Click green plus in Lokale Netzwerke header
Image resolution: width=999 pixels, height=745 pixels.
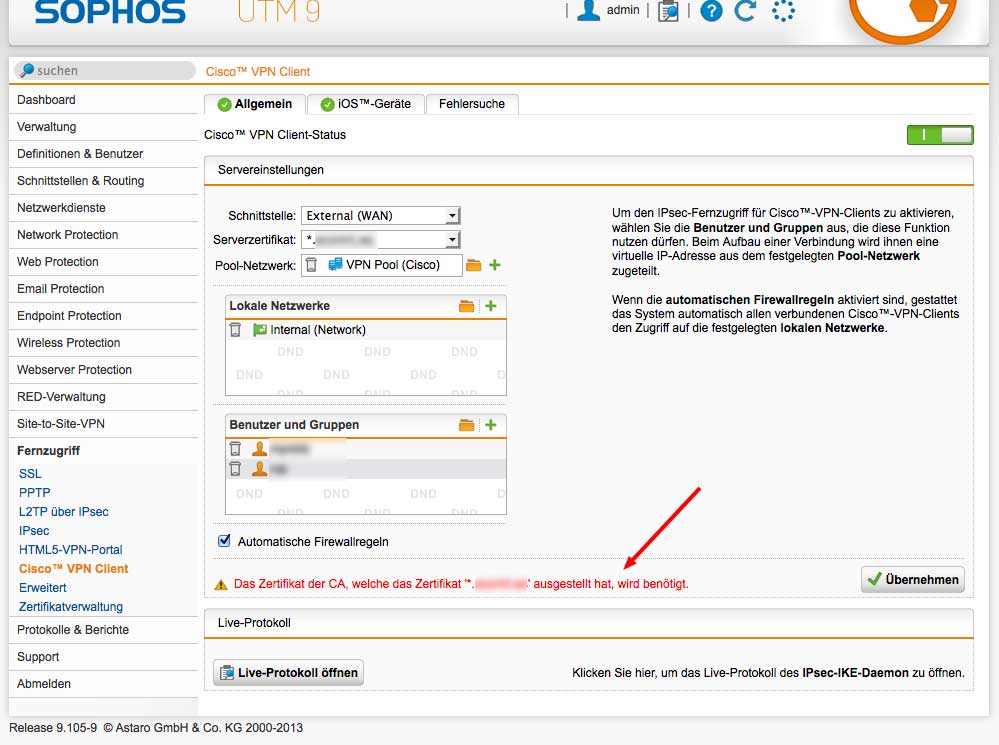point(491,306)
